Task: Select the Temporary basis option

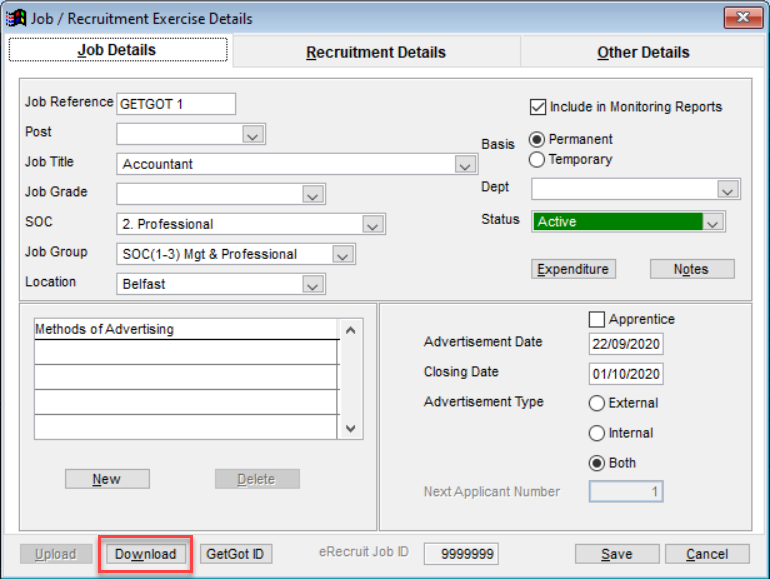Action: (x=537, y=160)
